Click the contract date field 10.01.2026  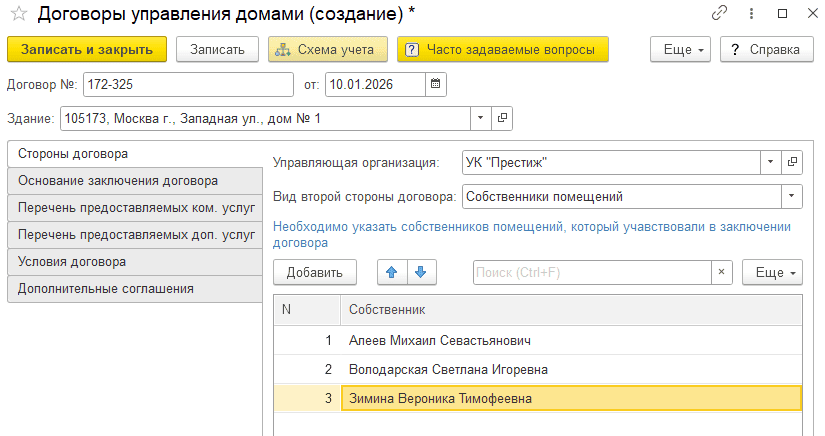375,84
